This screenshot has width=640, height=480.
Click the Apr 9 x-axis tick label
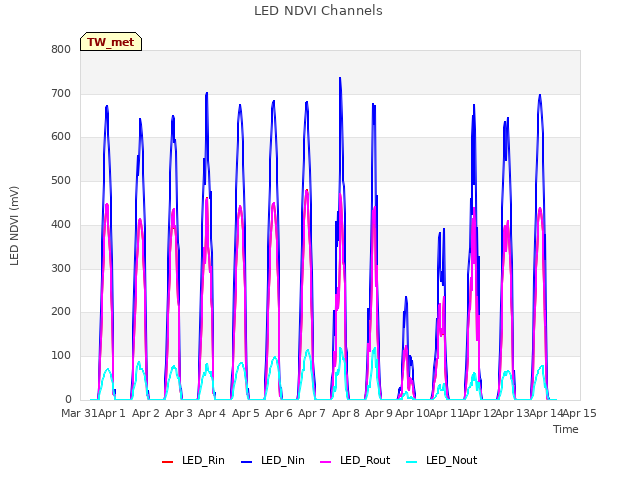379,413
